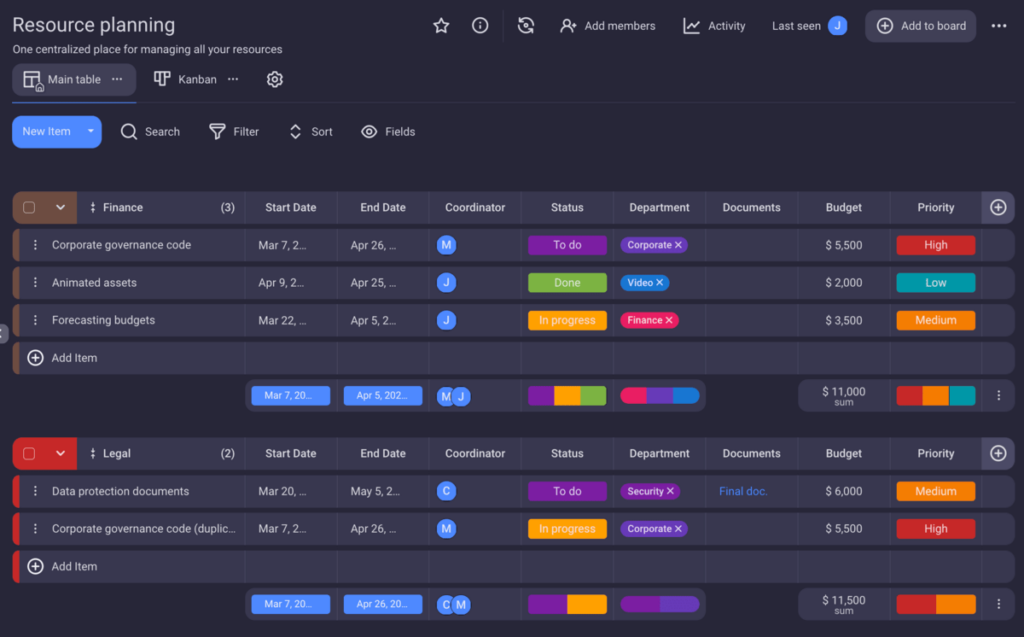Open the Integrate icon next to info
This screenshot has height=637, width=1024.
(x=525, y=26)
